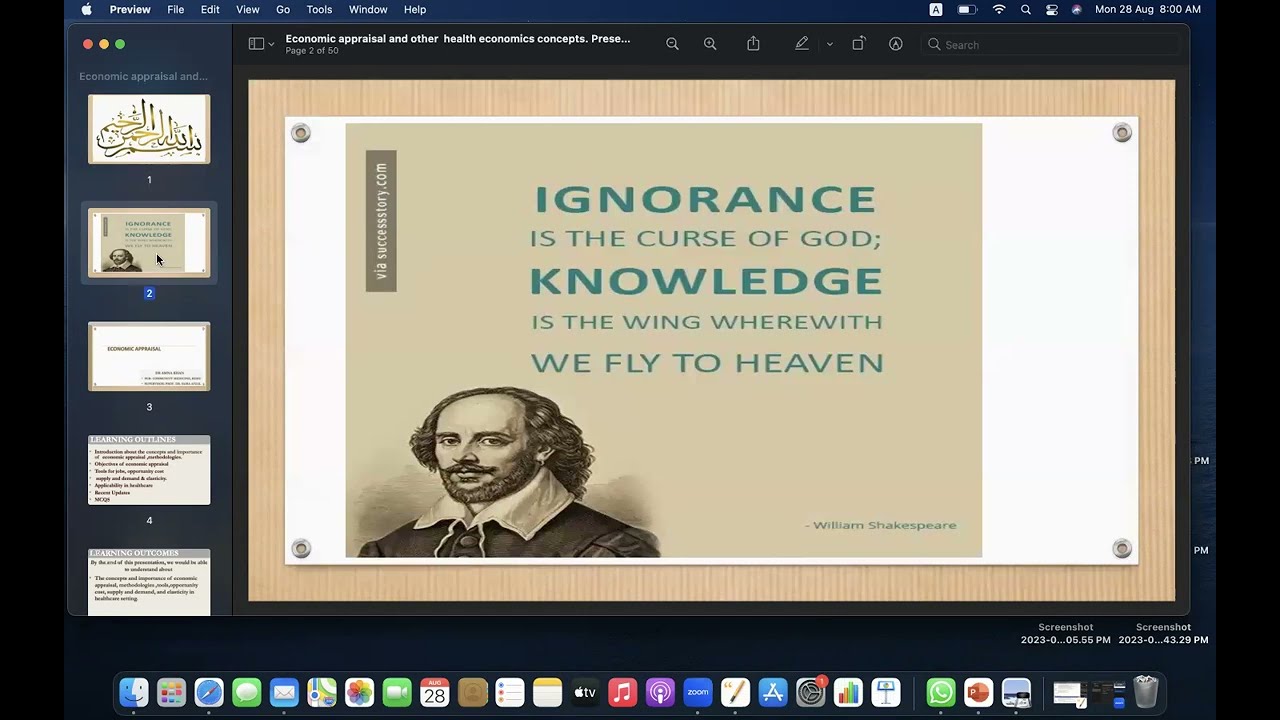Open the View menu
The width and height of the screenshot is (1280, 720).
pos(247,9)
